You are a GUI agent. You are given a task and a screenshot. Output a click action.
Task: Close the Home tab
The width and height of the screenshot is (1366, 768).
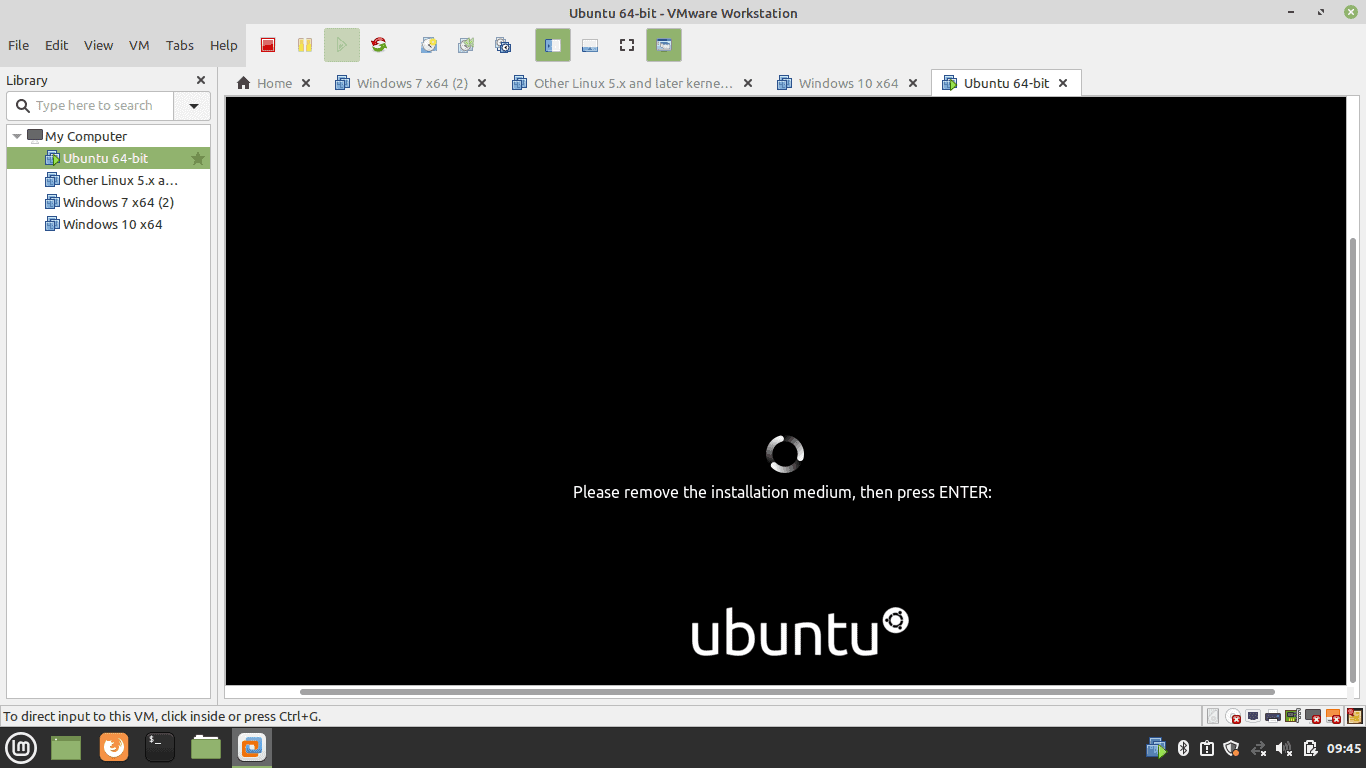pos(306,83)
